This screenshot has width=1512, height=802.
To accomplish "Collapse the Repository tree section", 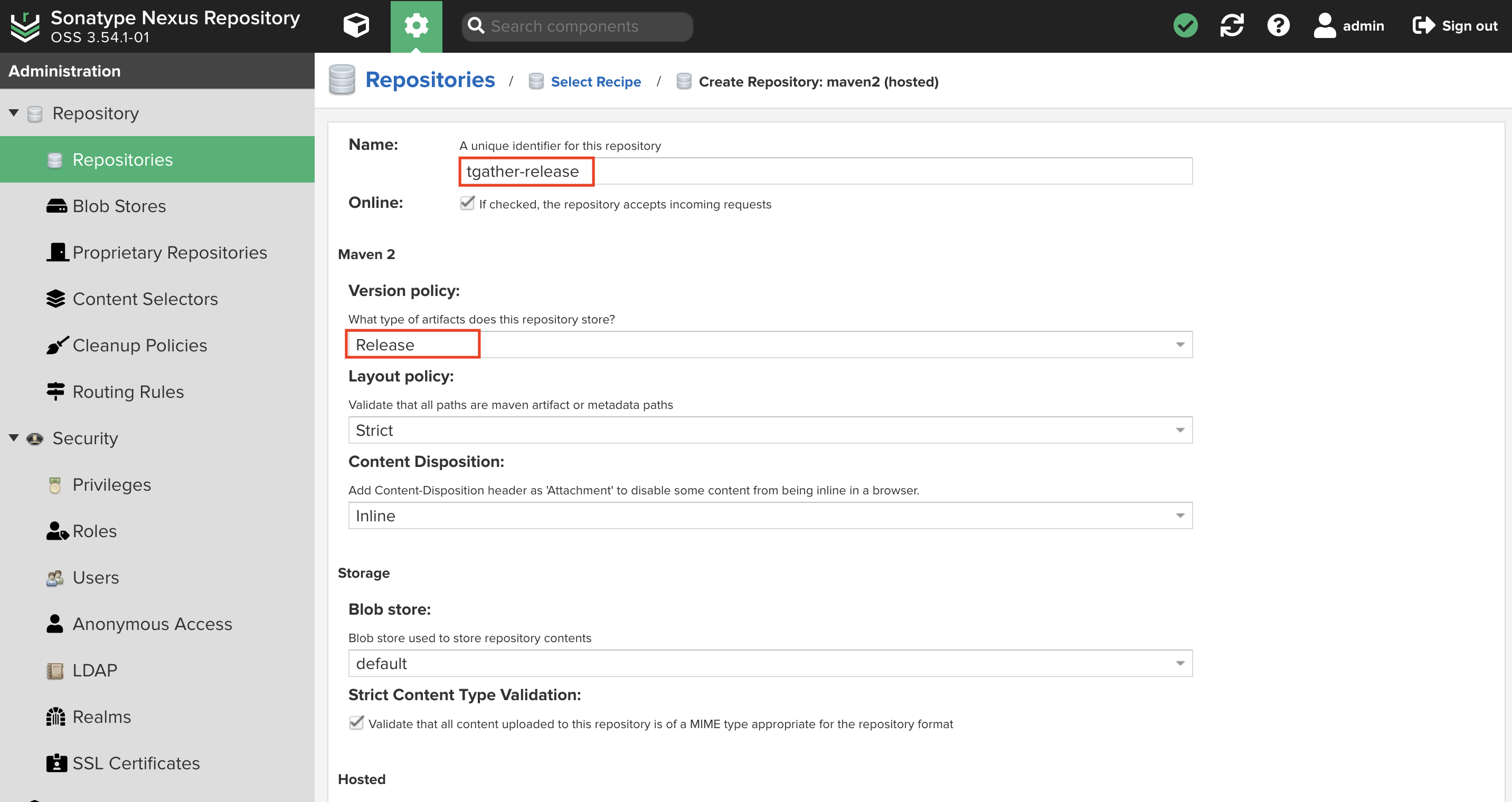I will 14,112.
